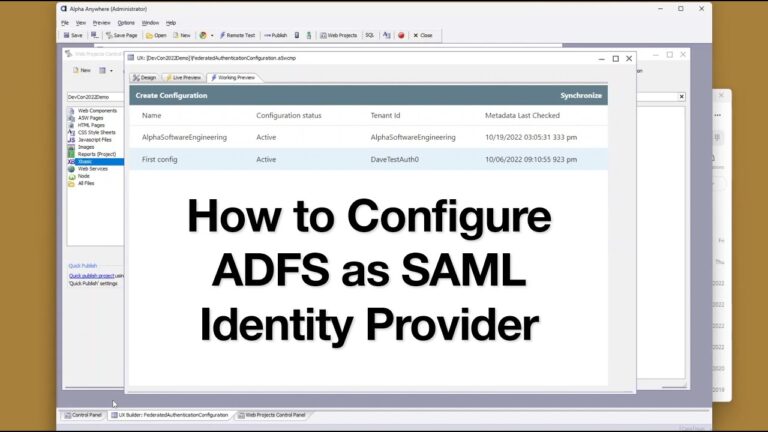Click the Publish toolbar button
Viewport: 768px width, 432px height.
pyautogui.click(x=276, y=35)
